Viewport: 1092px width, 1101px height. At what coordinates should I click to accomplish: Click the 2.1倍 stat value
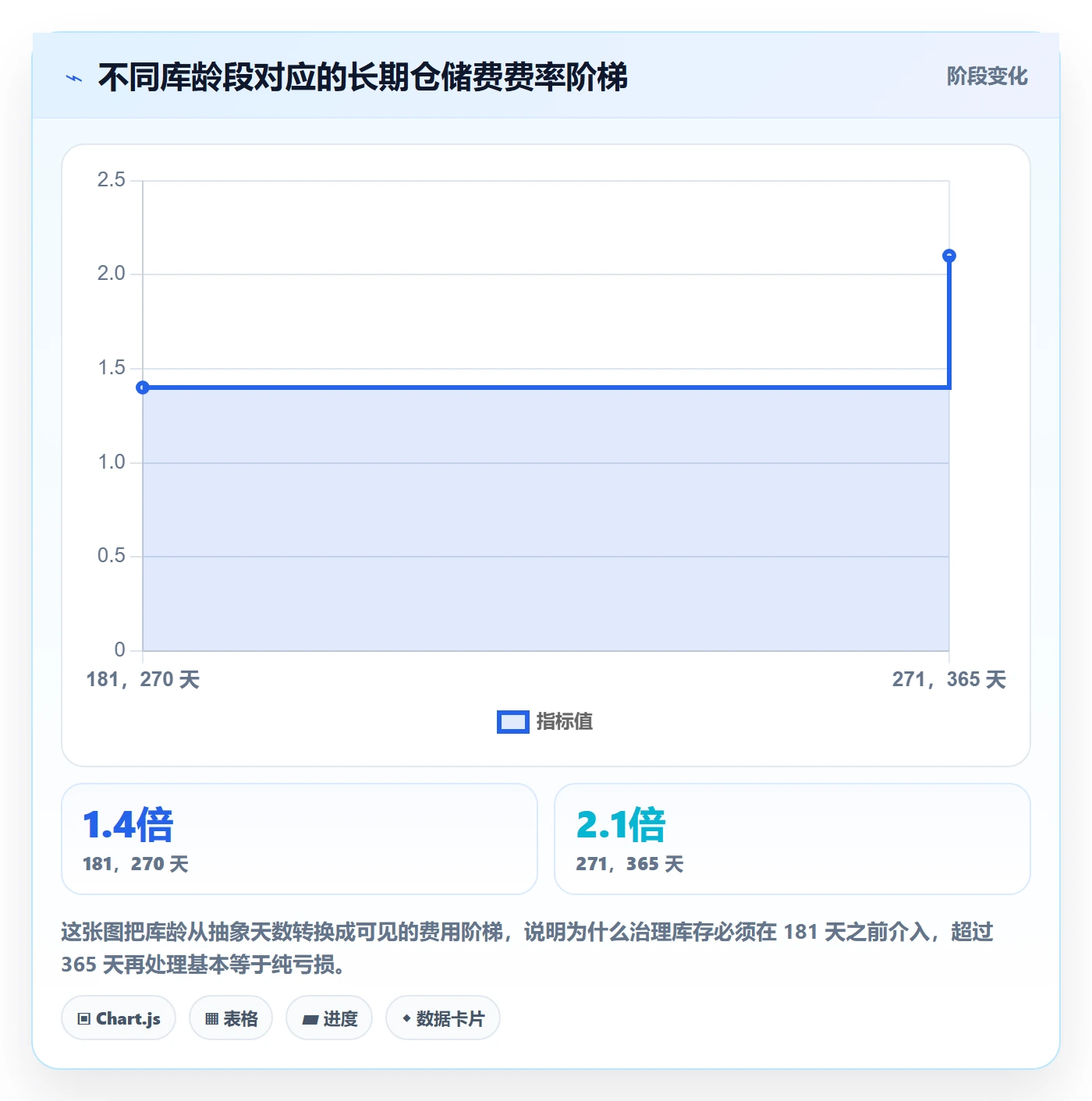[621, 825]
